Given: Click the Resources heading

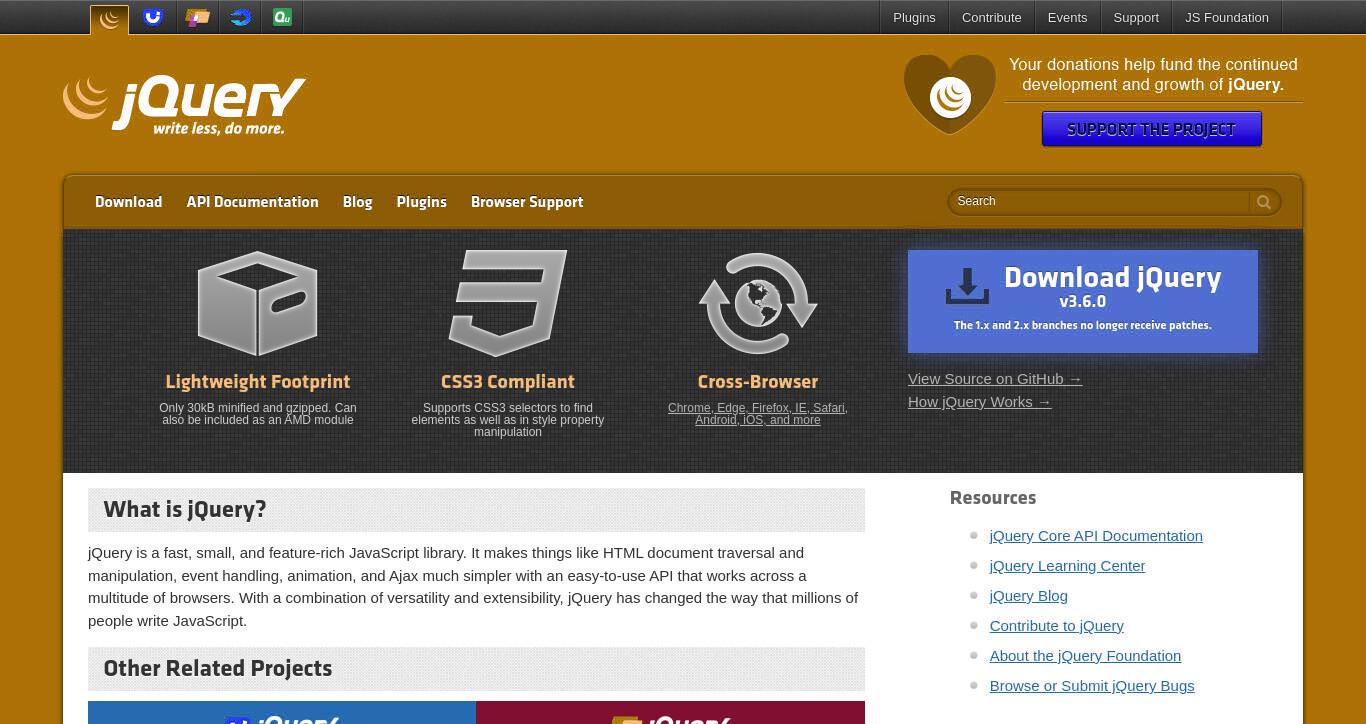Looking at the screenshot, I should [993, 498].
